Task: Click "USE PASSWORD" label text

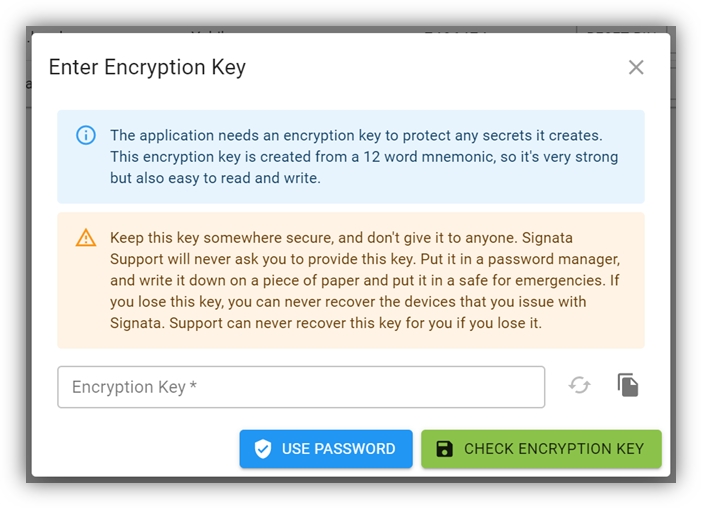Action: [338, 449]
